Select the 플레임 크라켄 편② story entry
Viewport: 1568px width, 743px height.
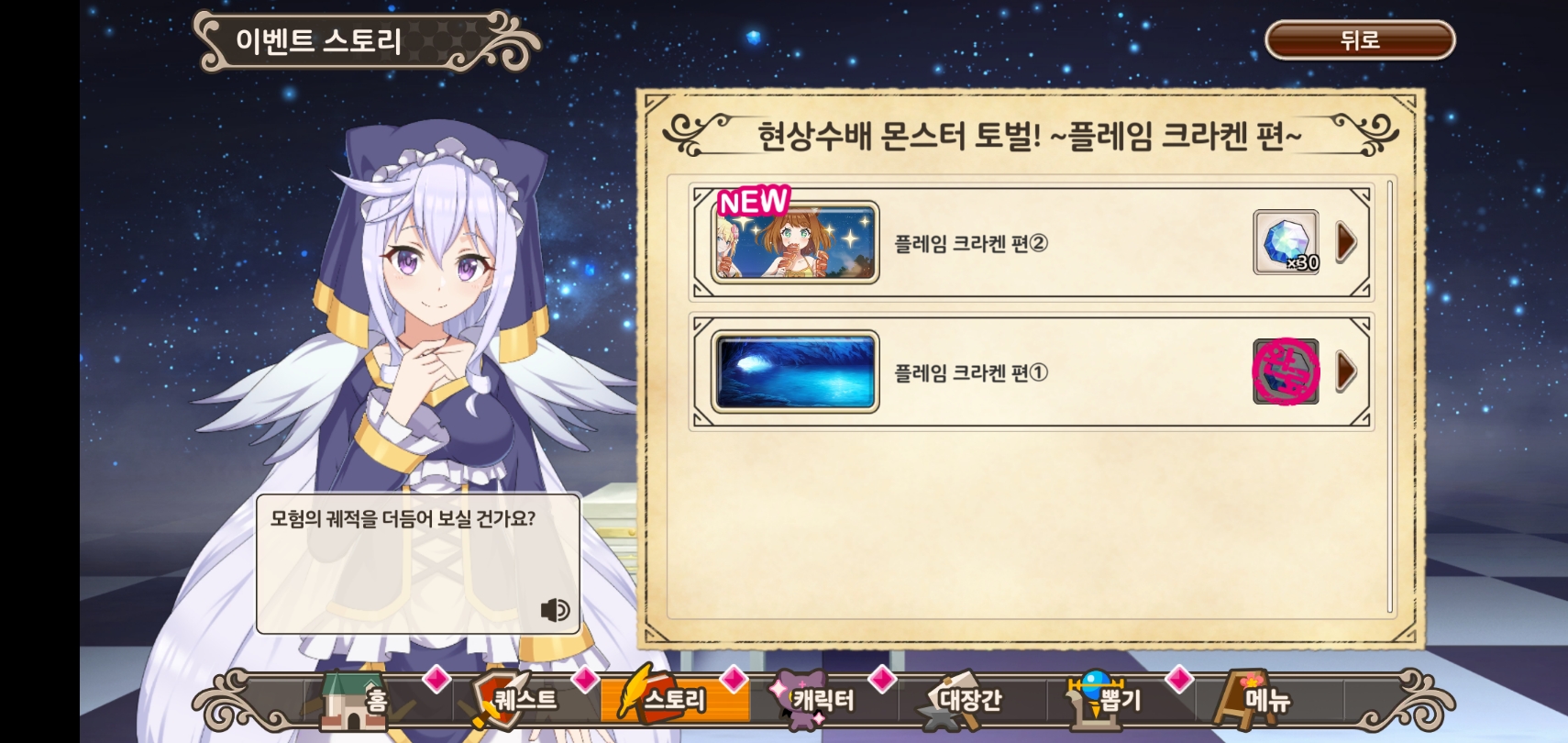[1032, 243]
